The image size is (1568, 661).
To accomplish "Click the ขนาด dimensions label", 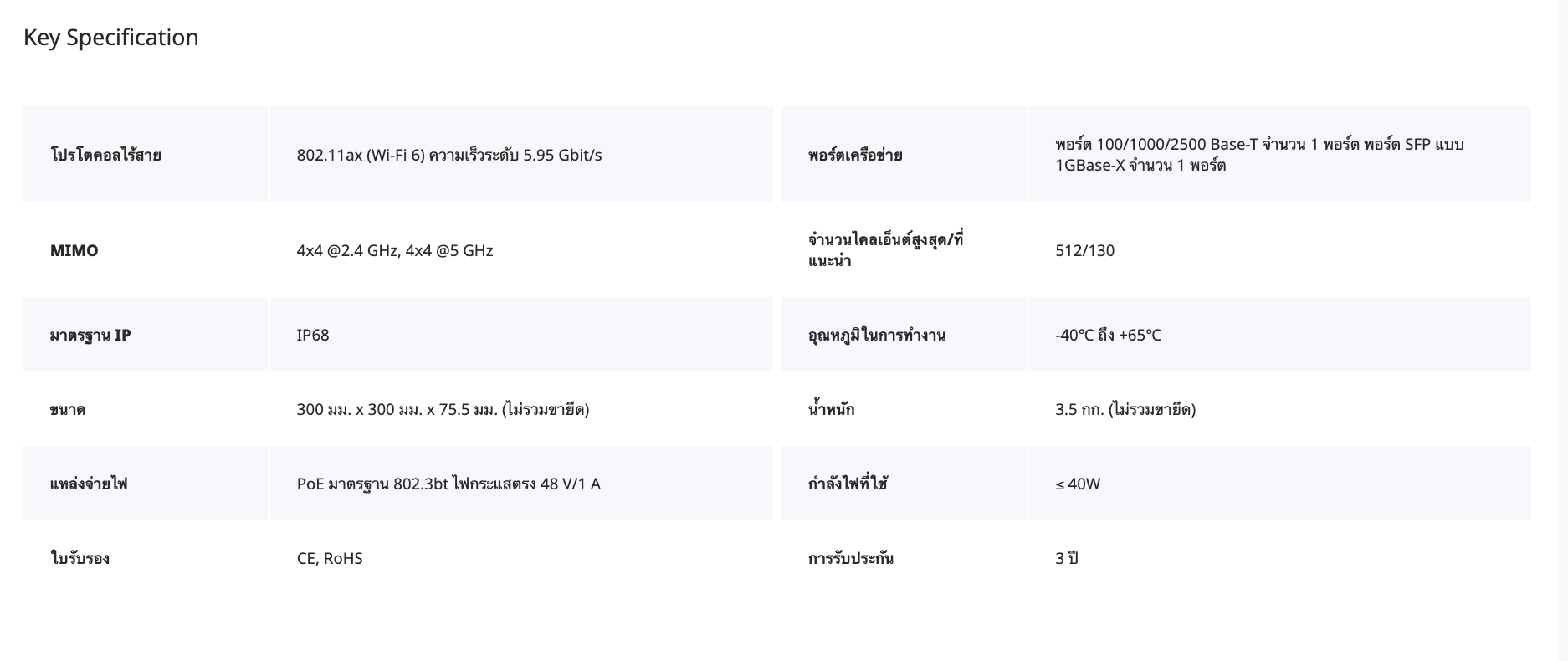I will [x=68, y=409].
